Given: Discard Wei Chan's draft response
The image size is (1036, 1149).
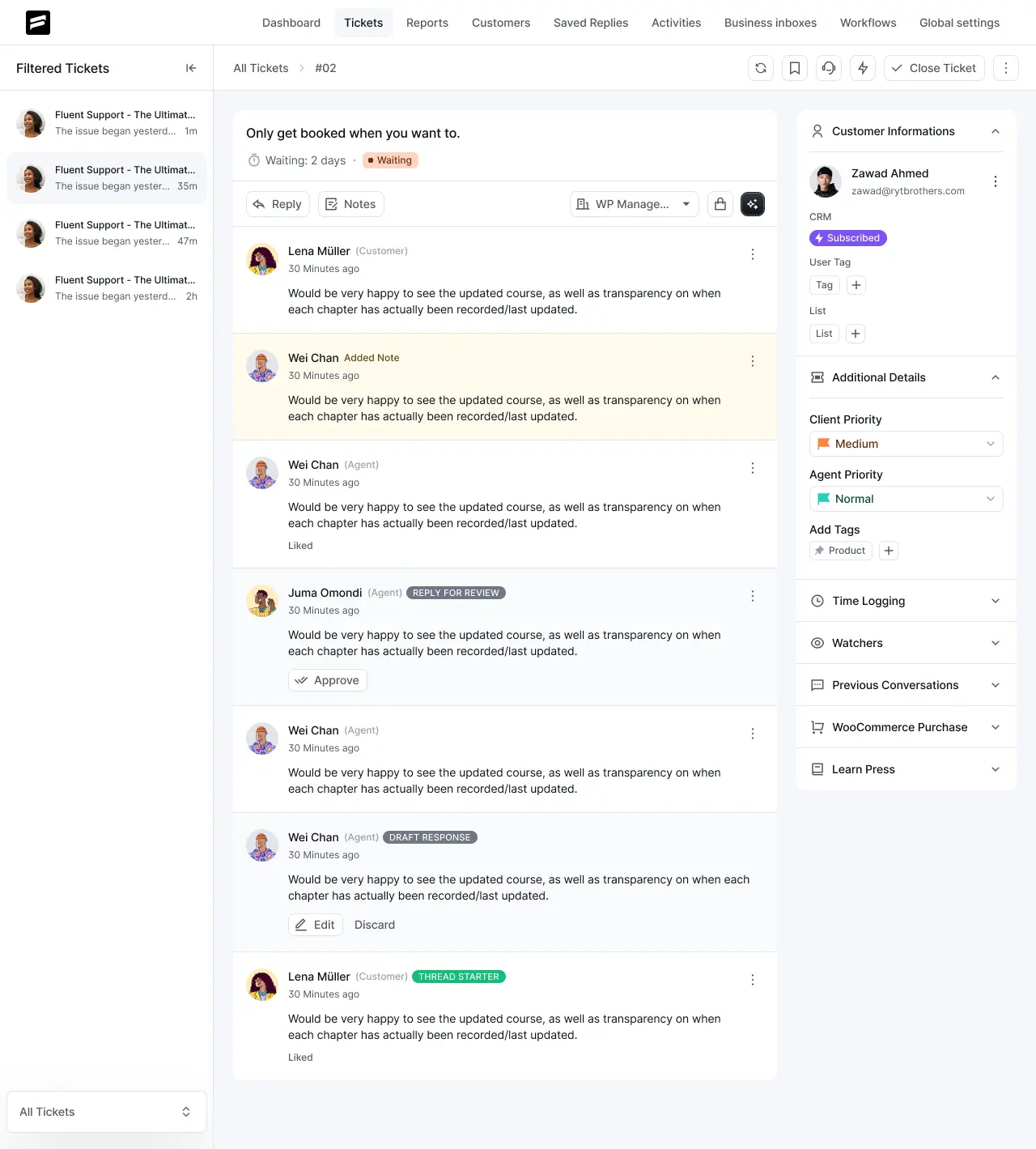Looking at the screenshot, I should click(x=375, y=924).
